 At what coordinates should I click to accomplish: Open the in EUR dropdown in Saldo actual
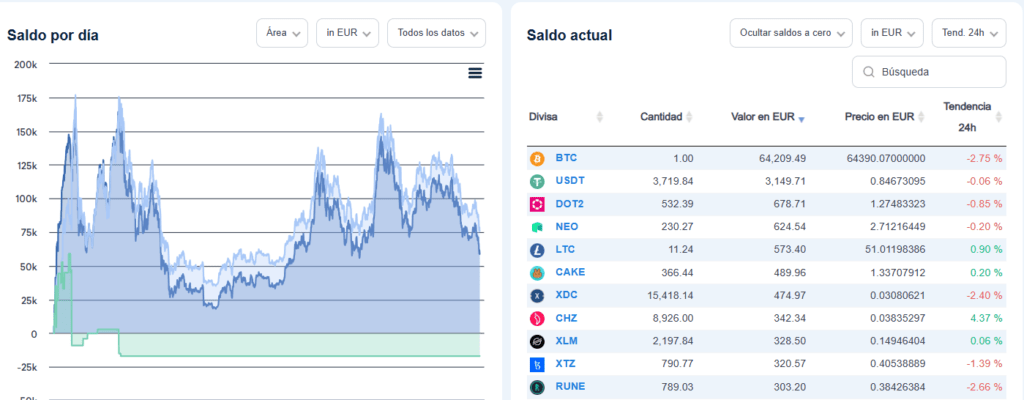pyautogui.click(x=892, y=33)
